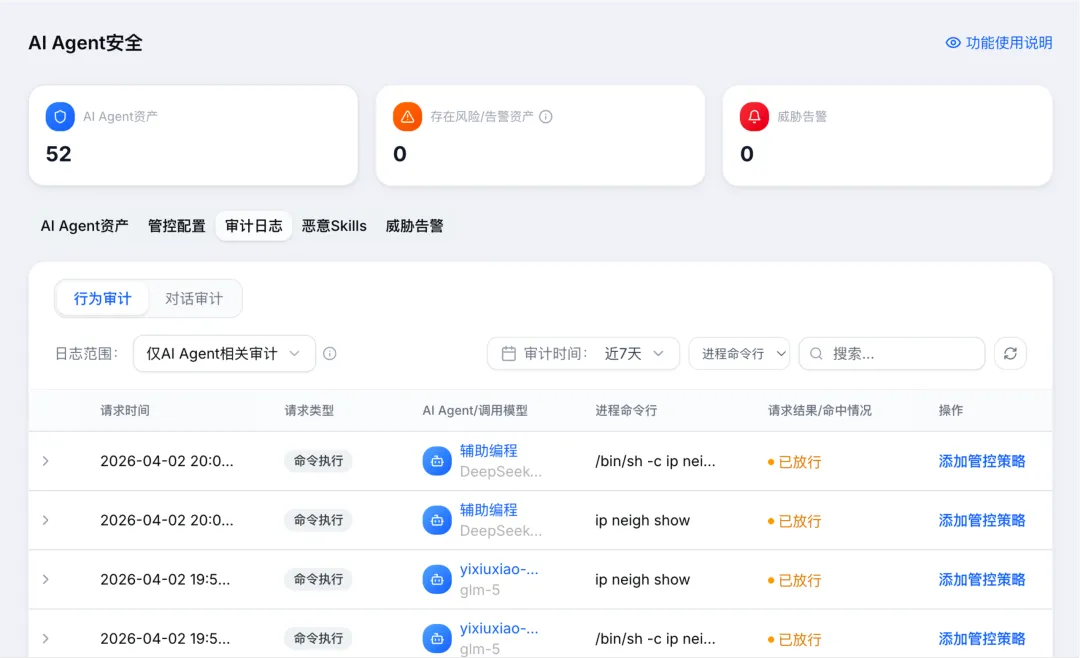Click 添加管控策略 on the first log row
Viewport: 1080px width, 658px height.
pos(982,461)
